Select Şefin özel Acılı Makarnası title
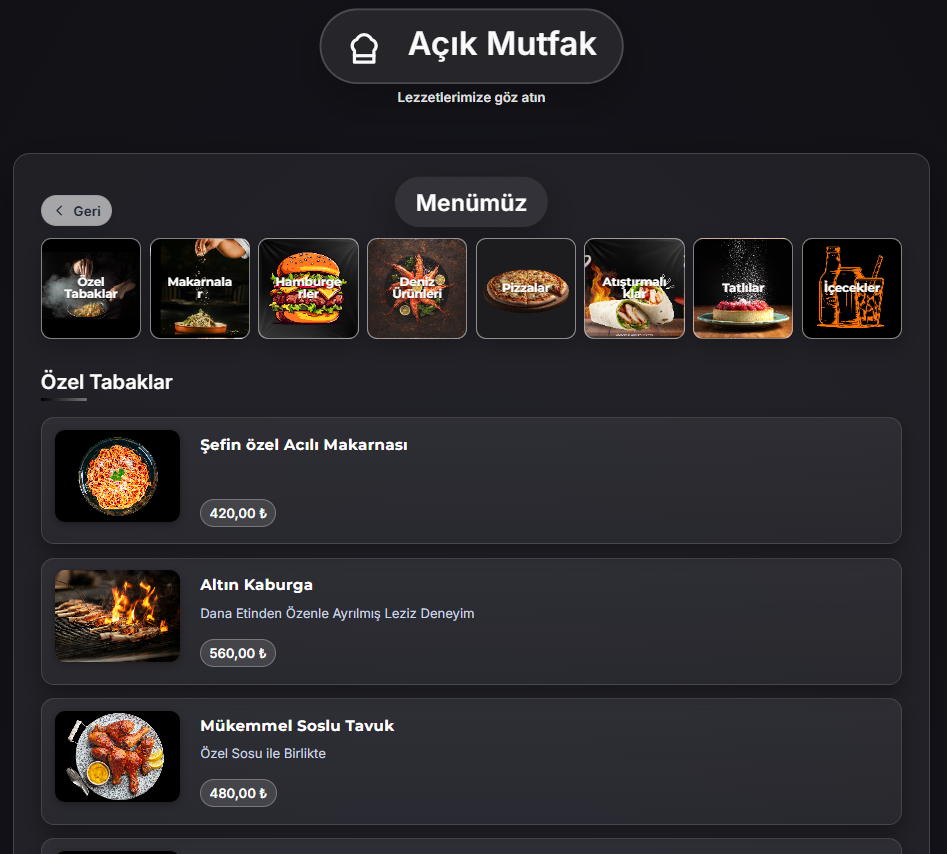 pos(304,445)
